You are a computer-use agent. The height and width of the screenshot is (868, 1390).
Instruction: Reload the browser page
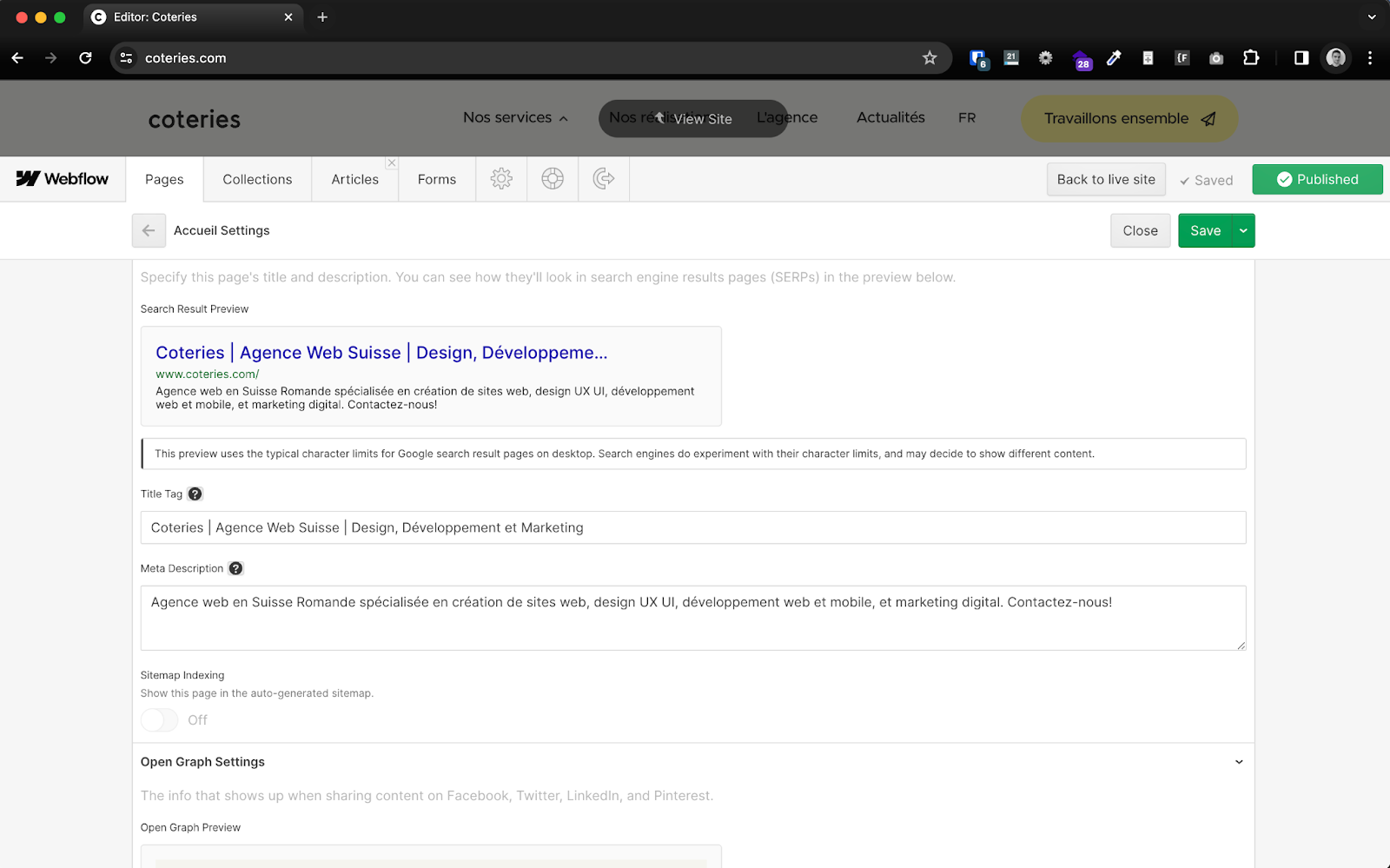85,58
